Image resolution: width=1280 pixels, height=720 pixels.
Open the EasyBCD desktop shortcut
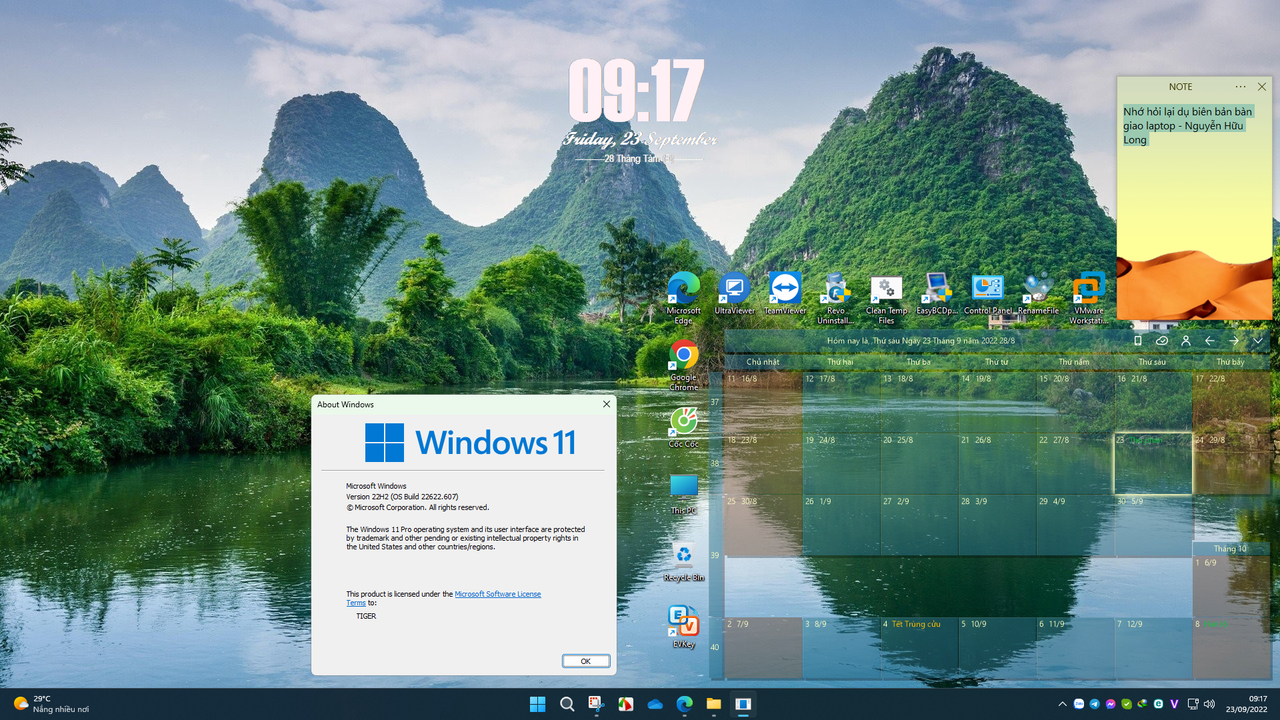pyautogui.click(x=937, y=291)
